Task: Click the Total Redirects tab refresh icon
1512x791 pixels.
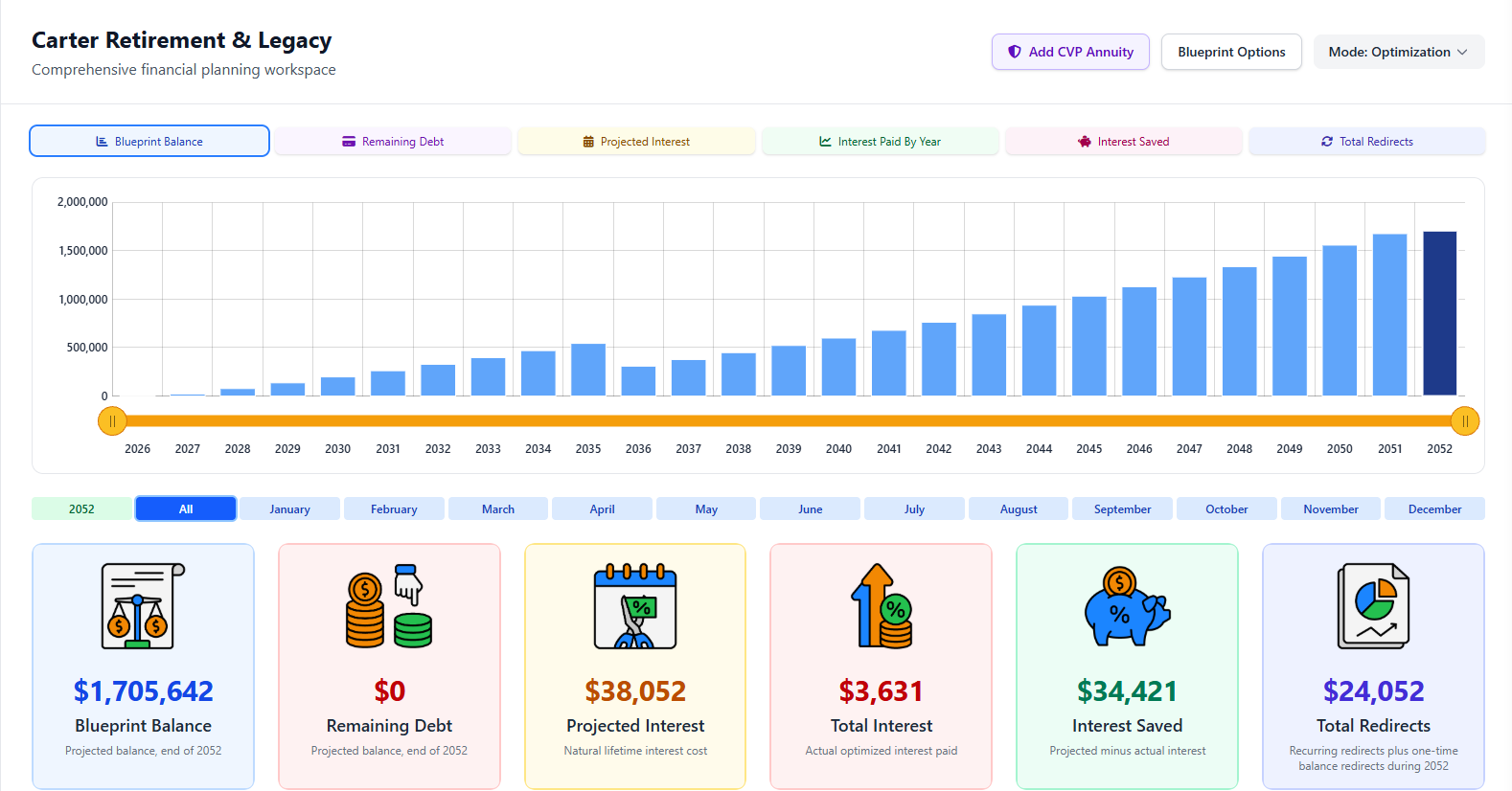Action: (x=1327, y=142)
